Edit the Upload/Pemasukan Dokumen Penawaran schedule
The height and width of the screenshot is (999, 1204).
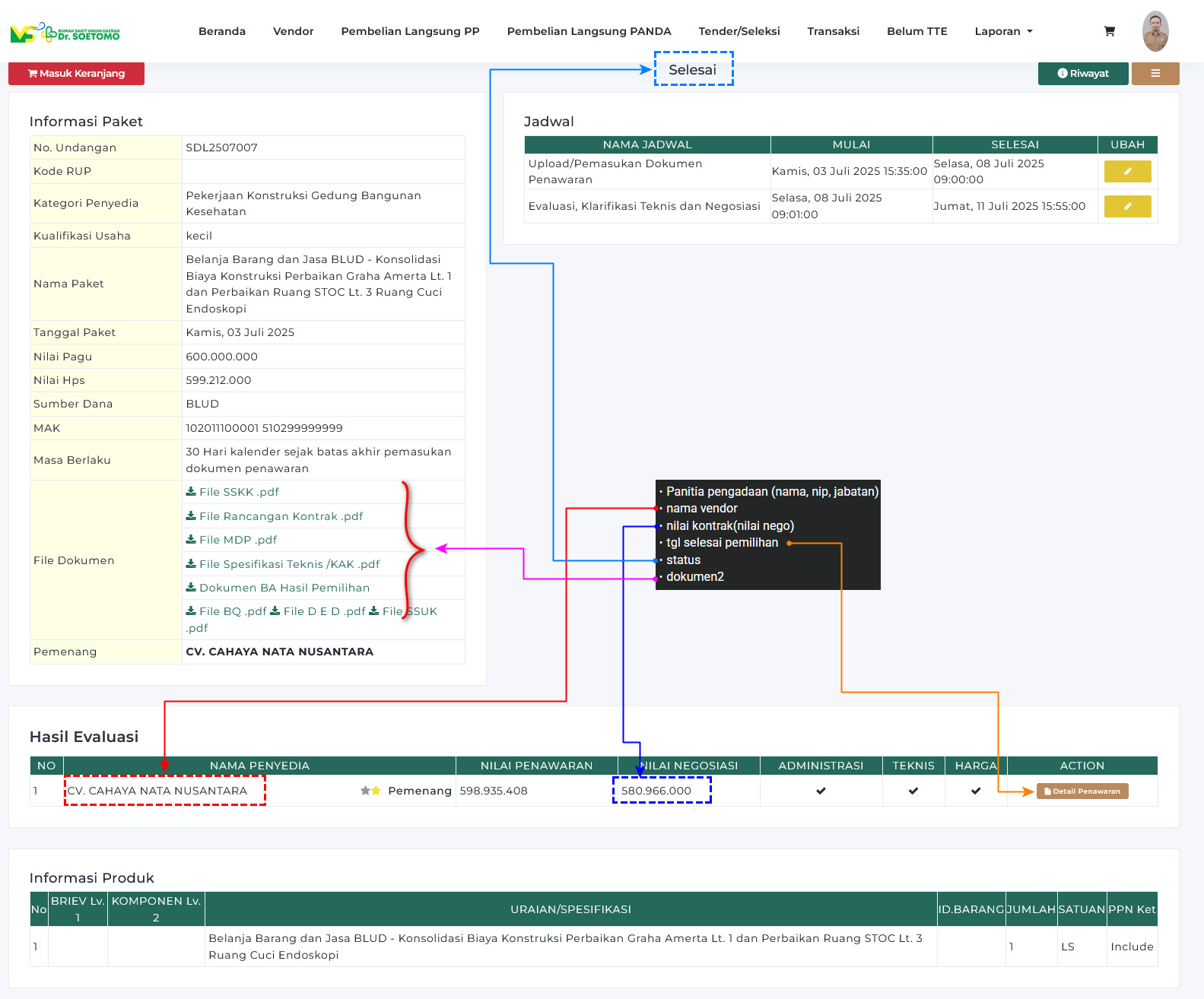coord(1126,172)
